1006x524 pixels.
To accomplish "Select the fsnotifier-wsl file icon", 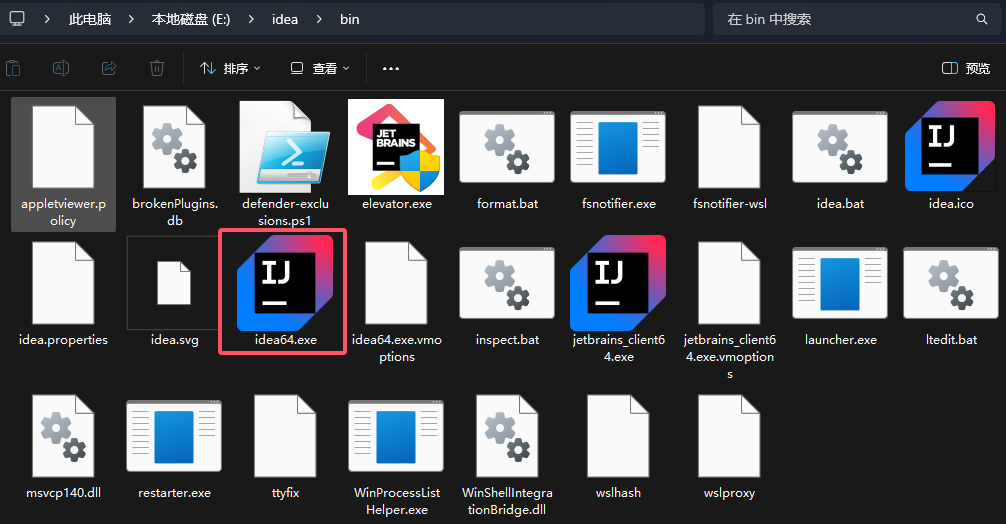I will [729, 147].
